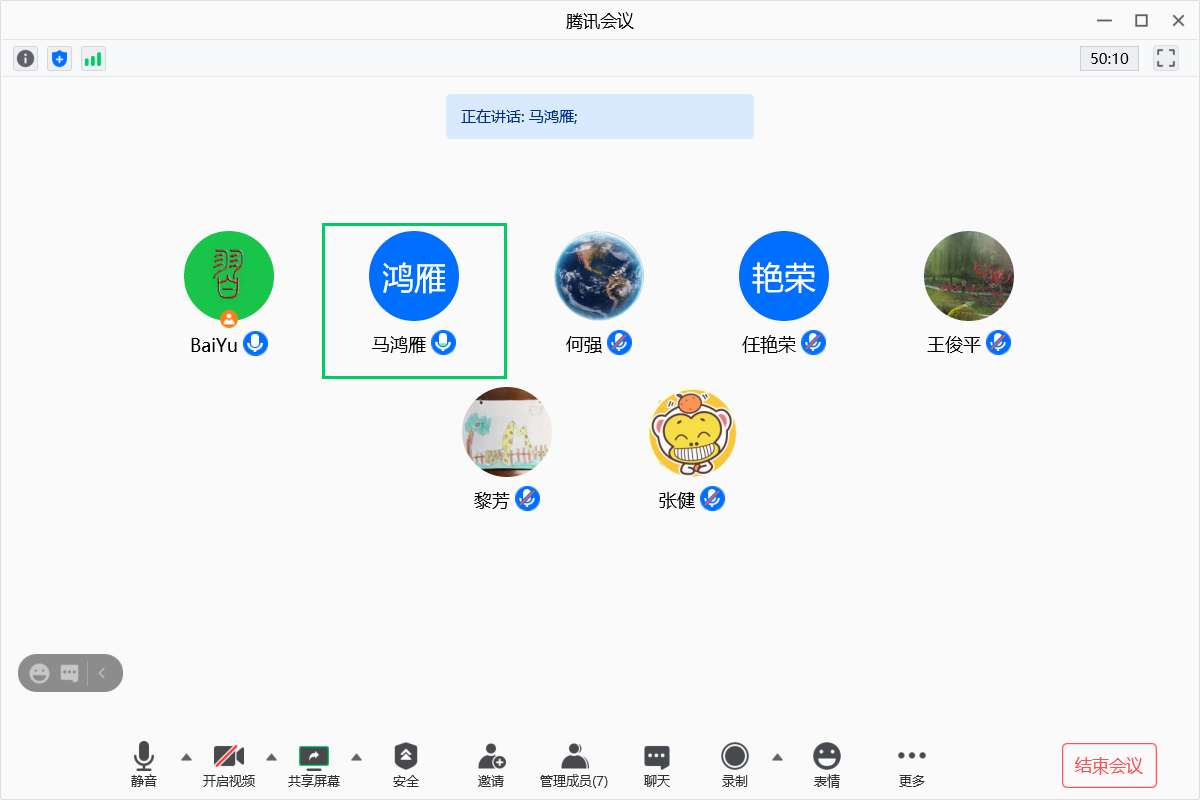Expand audio options arrow next to 静音
This screenshot has height=800, width=1200.
(x=186, y=756)
